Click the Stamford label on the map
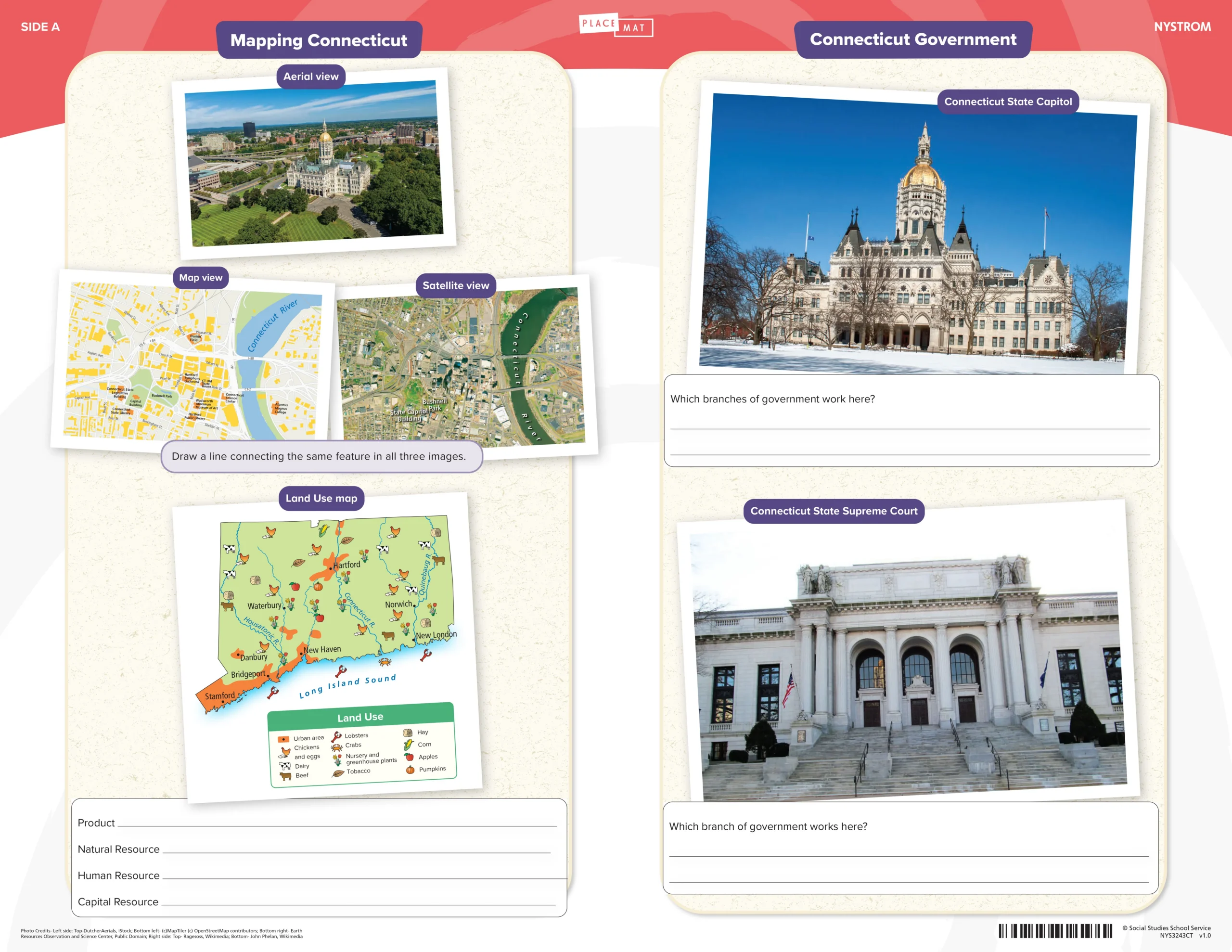This screenshot has height=952, width=1232. 220,696
